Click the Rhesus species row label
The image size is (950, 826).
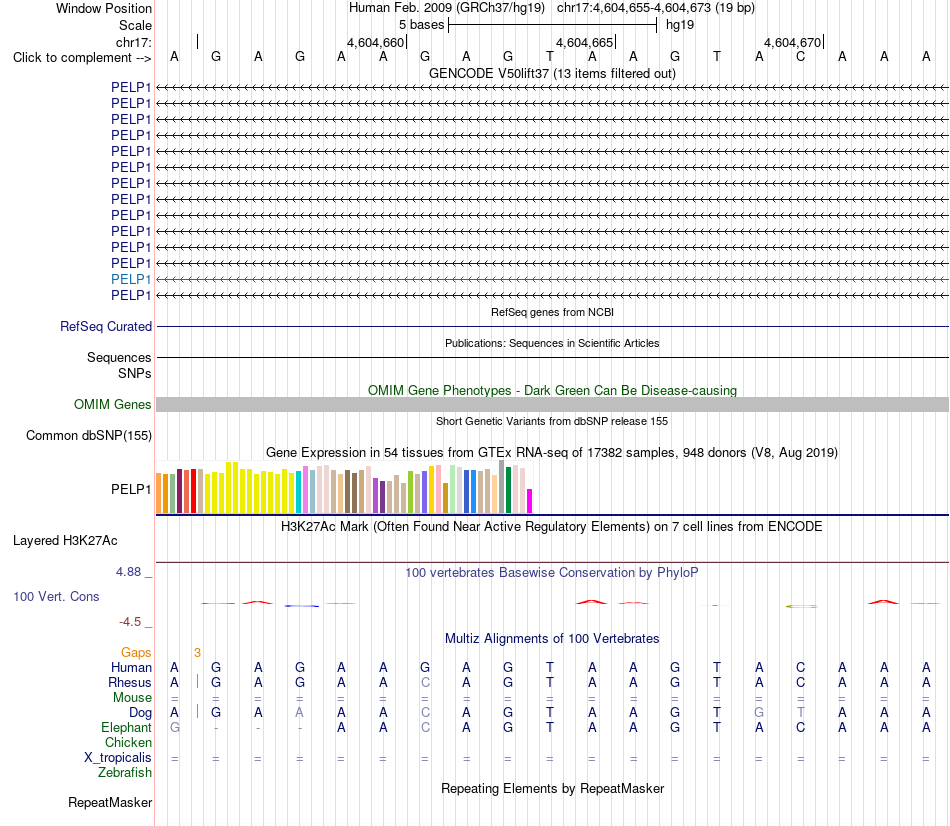[x=130, y=682]
